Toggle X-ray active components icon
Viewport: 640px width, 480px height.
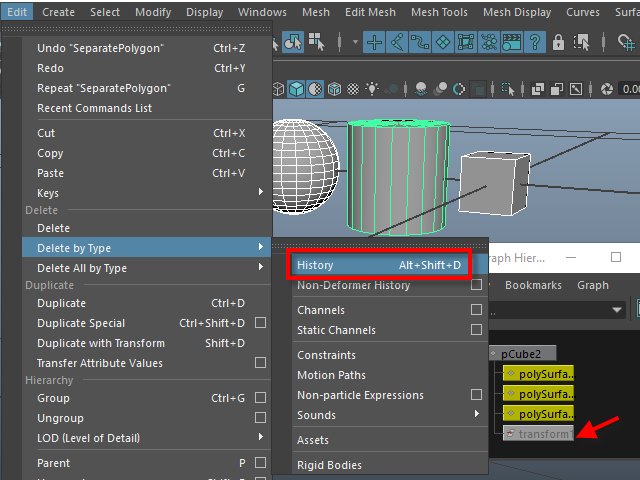557,89
